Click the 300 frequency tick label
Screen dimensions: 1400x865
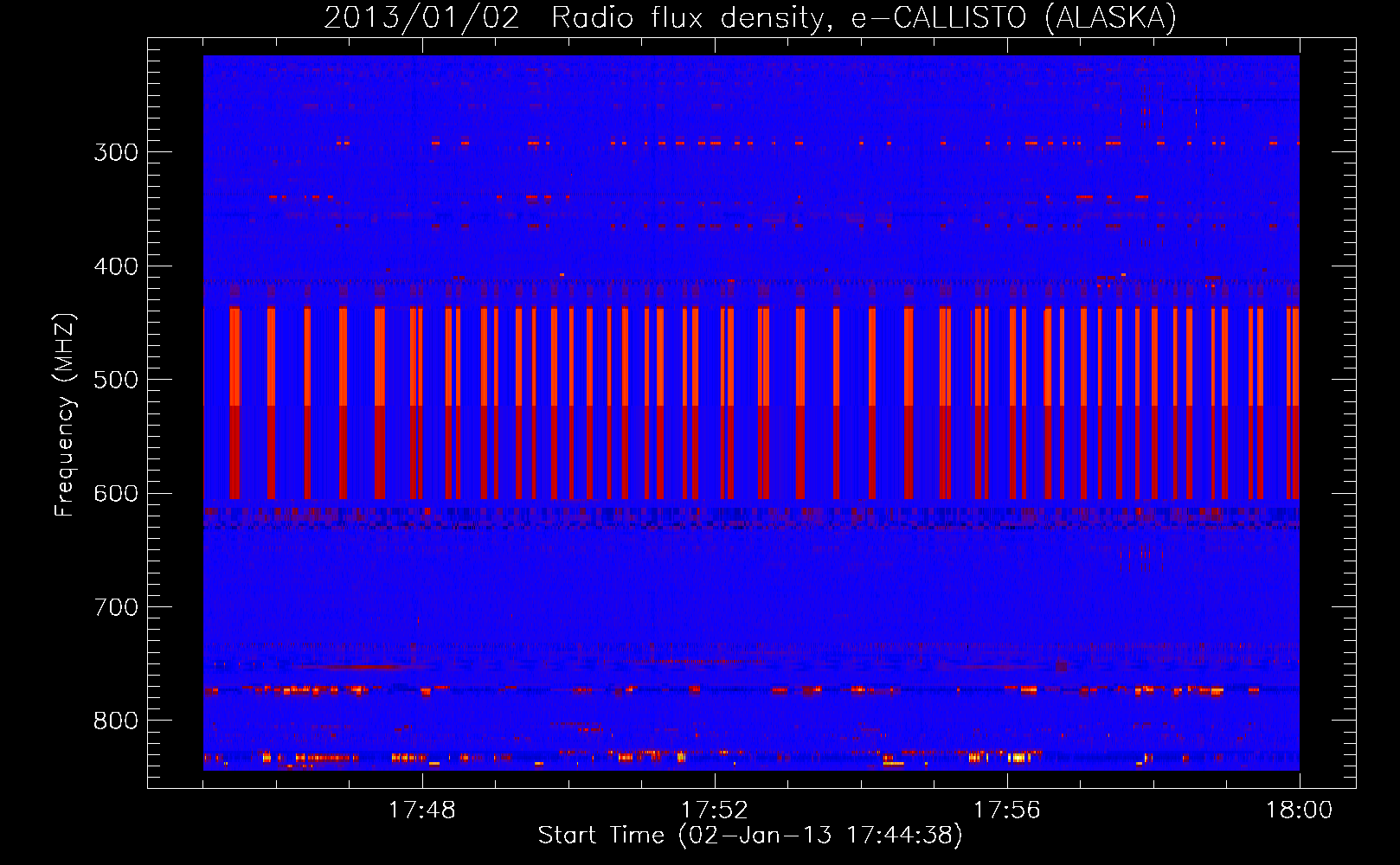pyautogui.click(x=116, y=152)
